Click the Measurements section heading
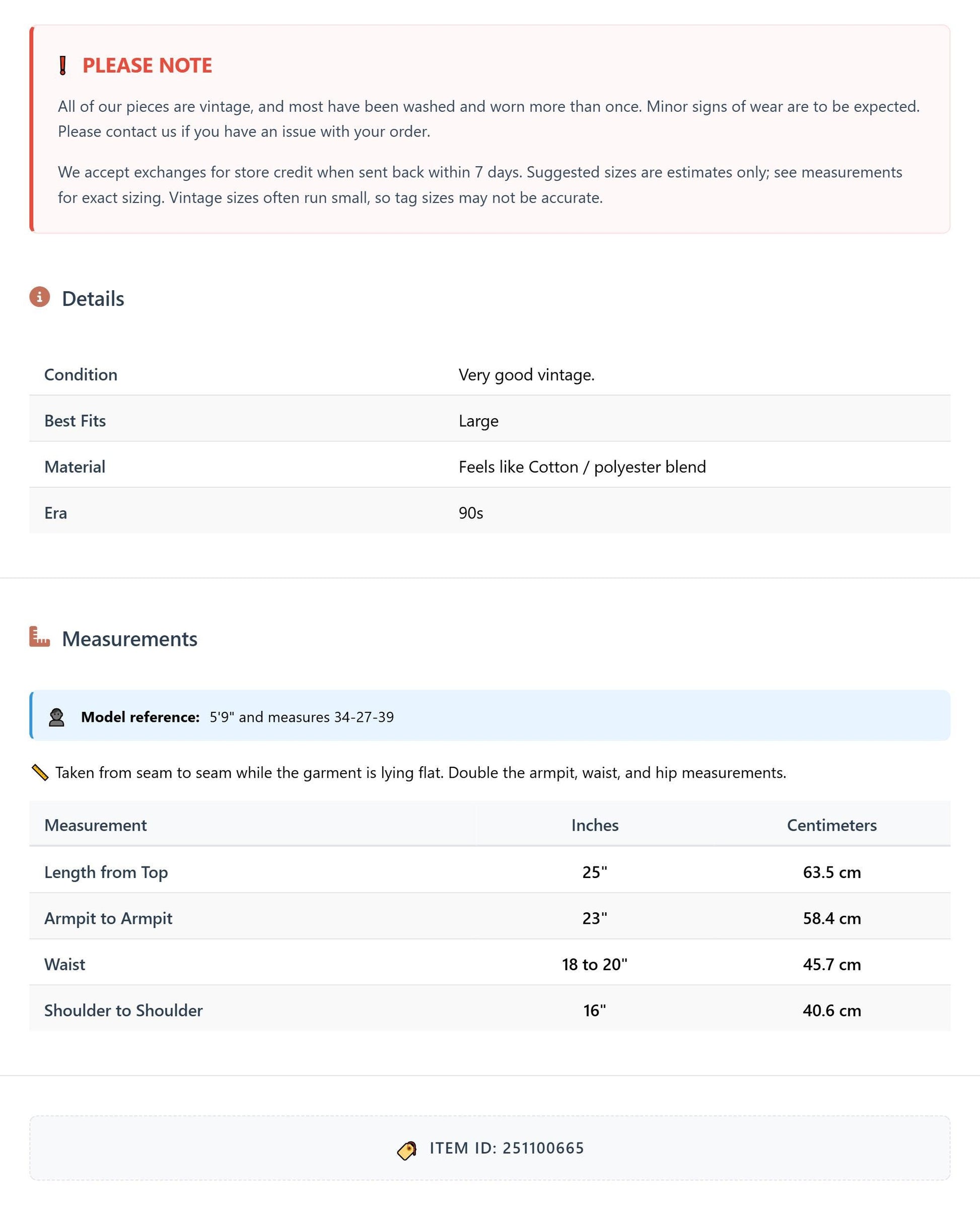 (x=130, y=639)
